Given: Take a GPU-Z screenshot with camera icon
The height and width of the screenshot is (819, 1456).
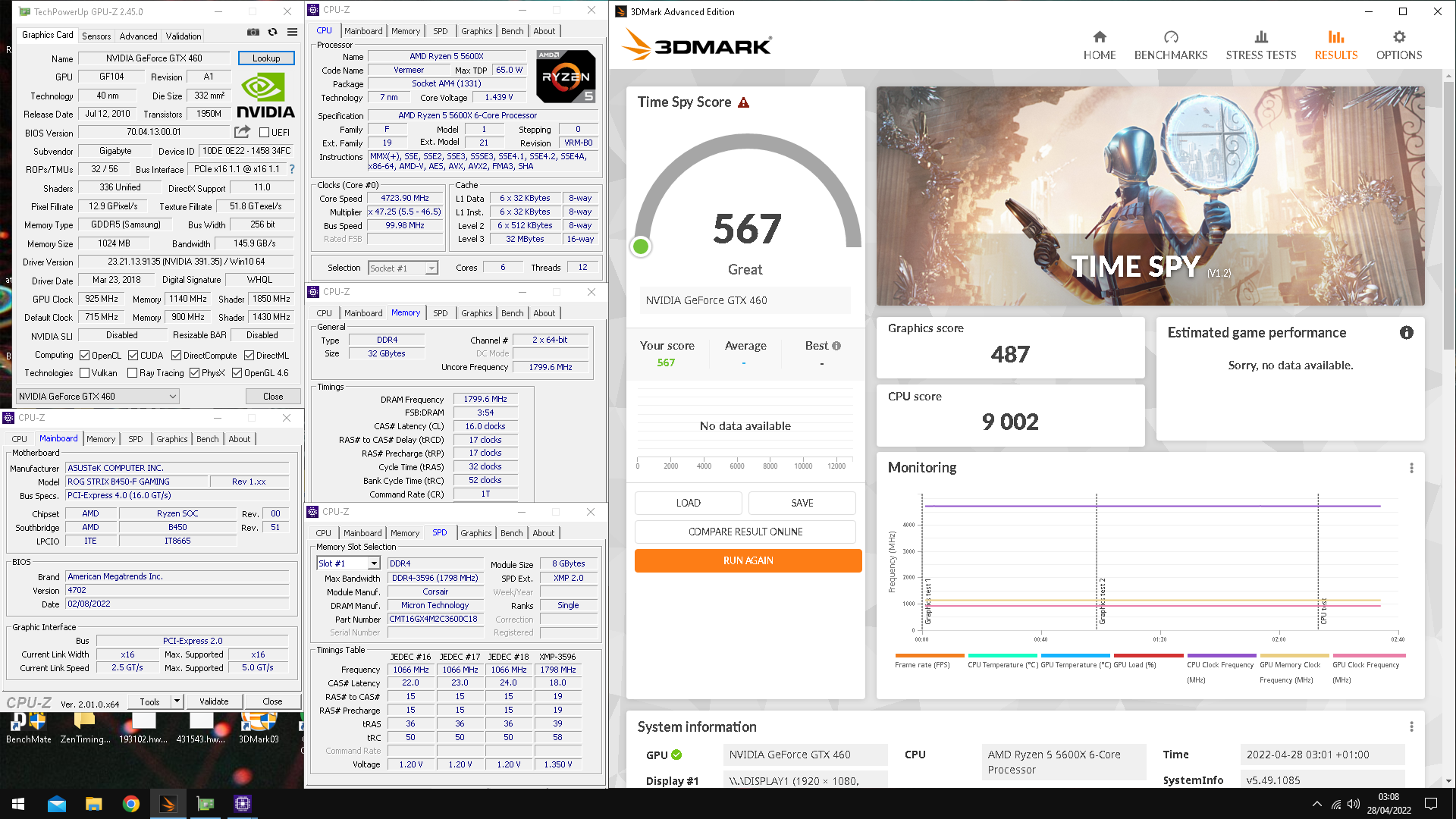Looking at the screenshot, I should (253, 32).
